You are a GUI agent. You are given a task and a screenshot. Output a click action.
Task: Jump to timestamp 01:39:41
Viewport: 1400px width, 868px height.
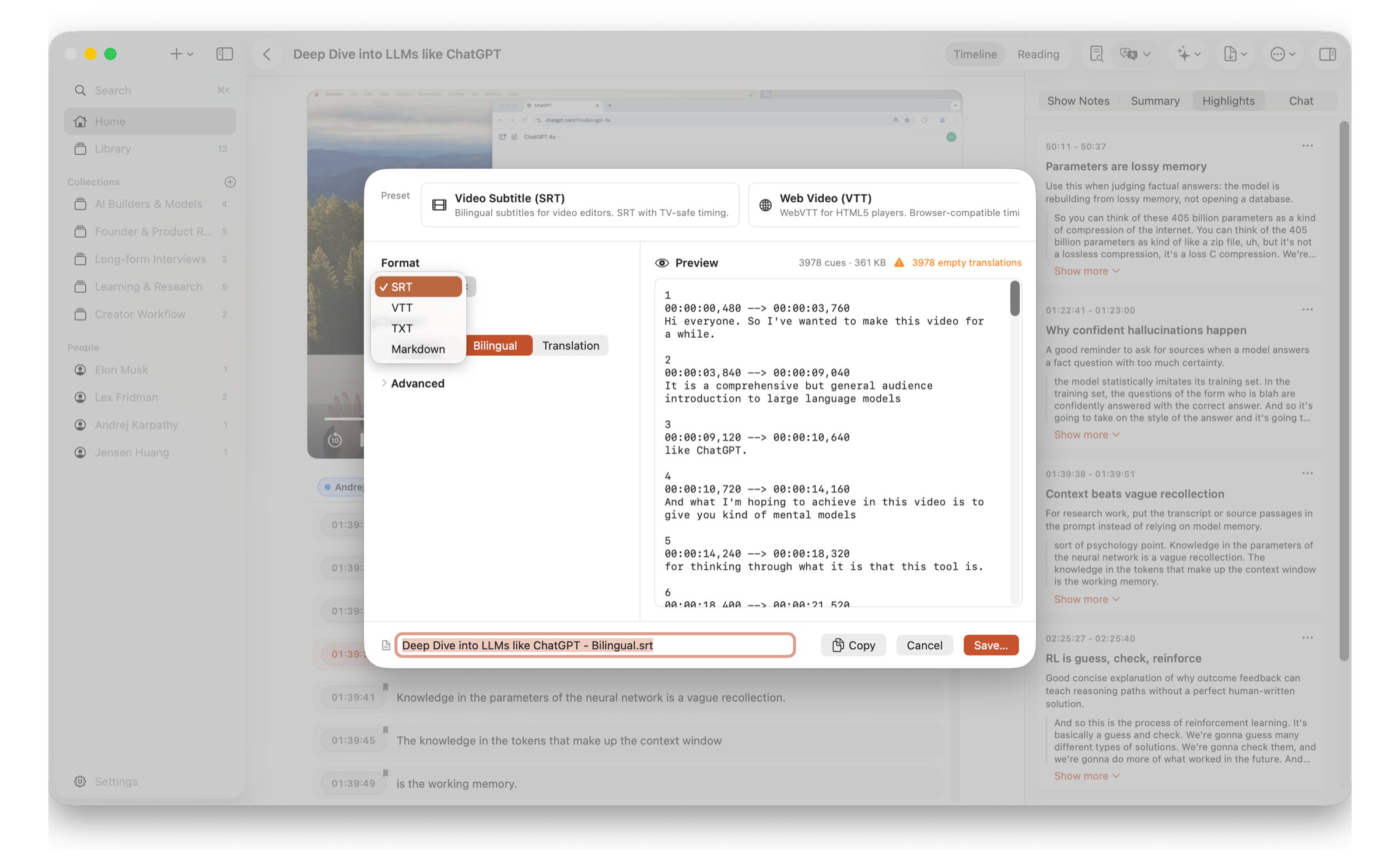pyautogui.click(x=353, y=697)
